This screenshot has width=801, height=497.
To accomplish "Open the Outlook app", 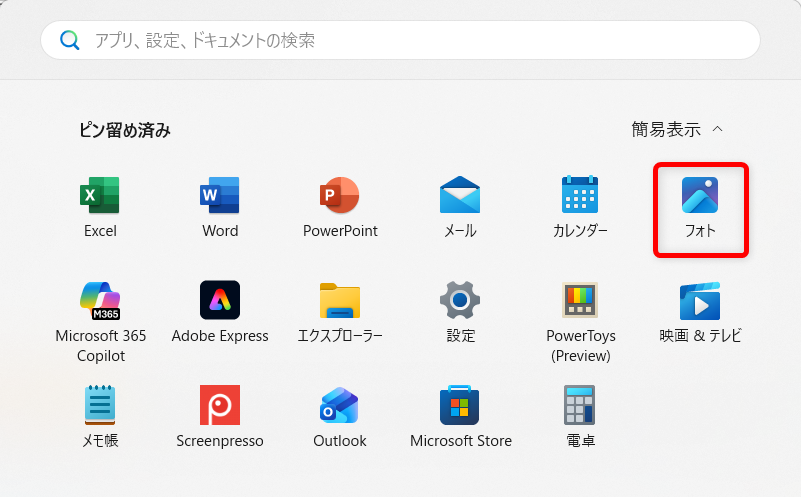I will [x=340, y=417].
